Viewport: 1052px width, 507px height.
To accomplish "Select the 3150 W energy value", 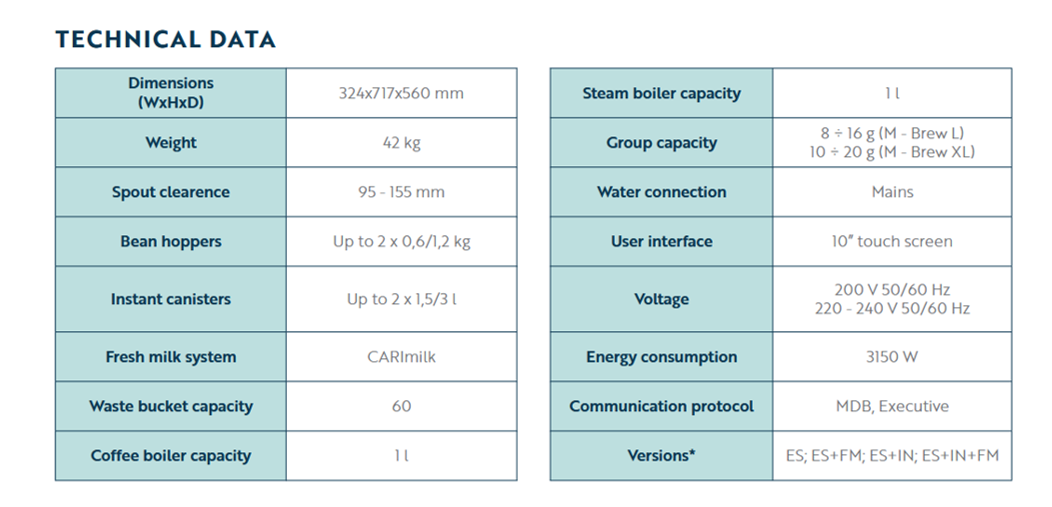I will (892, 357).
